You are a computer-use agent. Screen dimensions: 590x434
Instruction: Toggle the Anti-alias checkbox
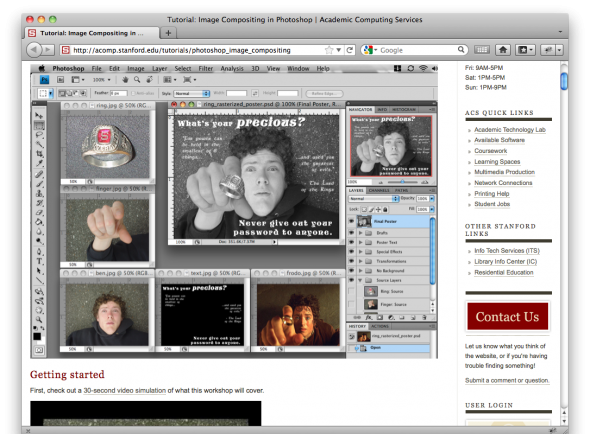pyautogui.click(x=133, y=93)
